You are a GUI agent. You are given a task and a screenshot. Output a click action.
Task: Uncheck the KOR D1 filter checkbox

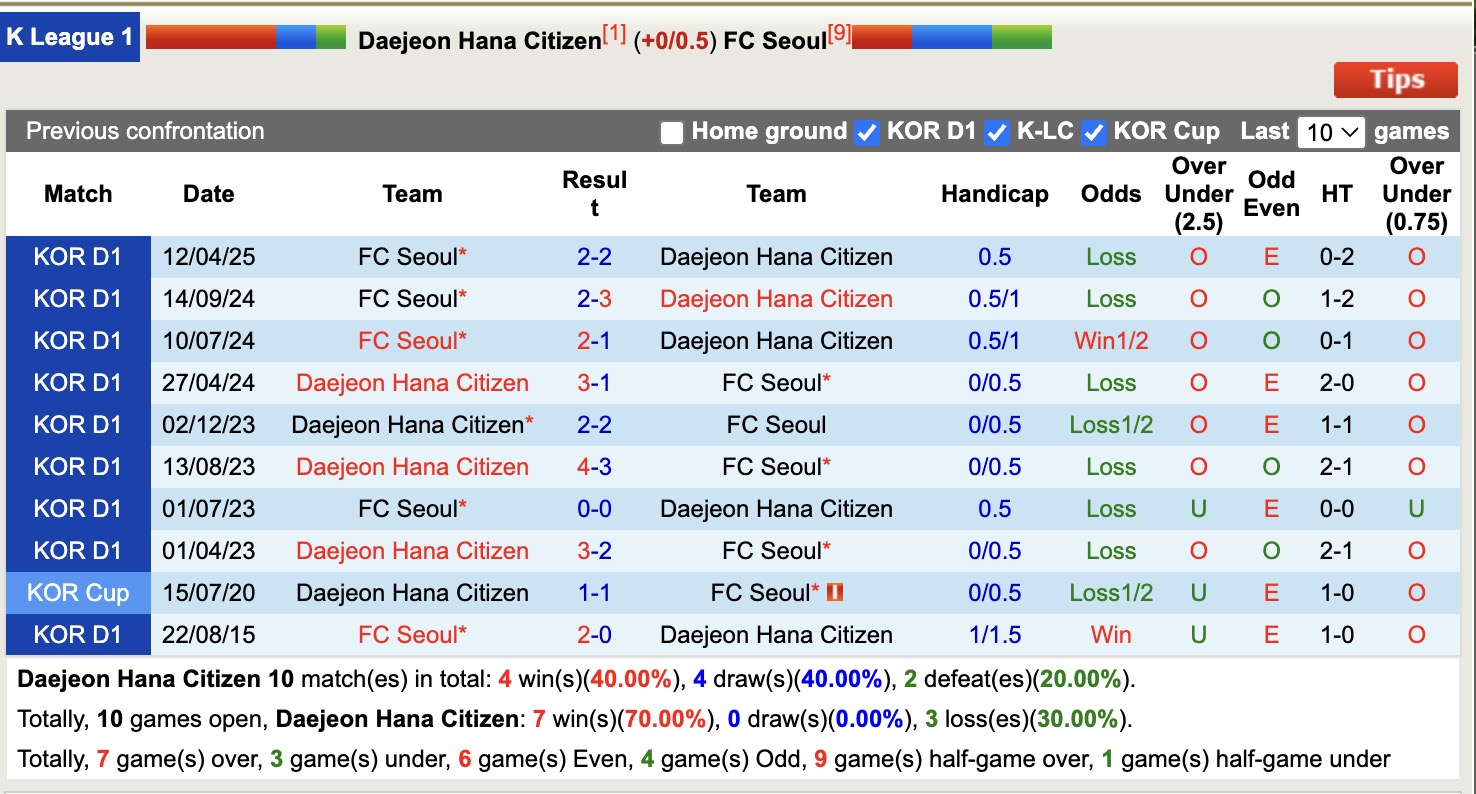(866, 131)
